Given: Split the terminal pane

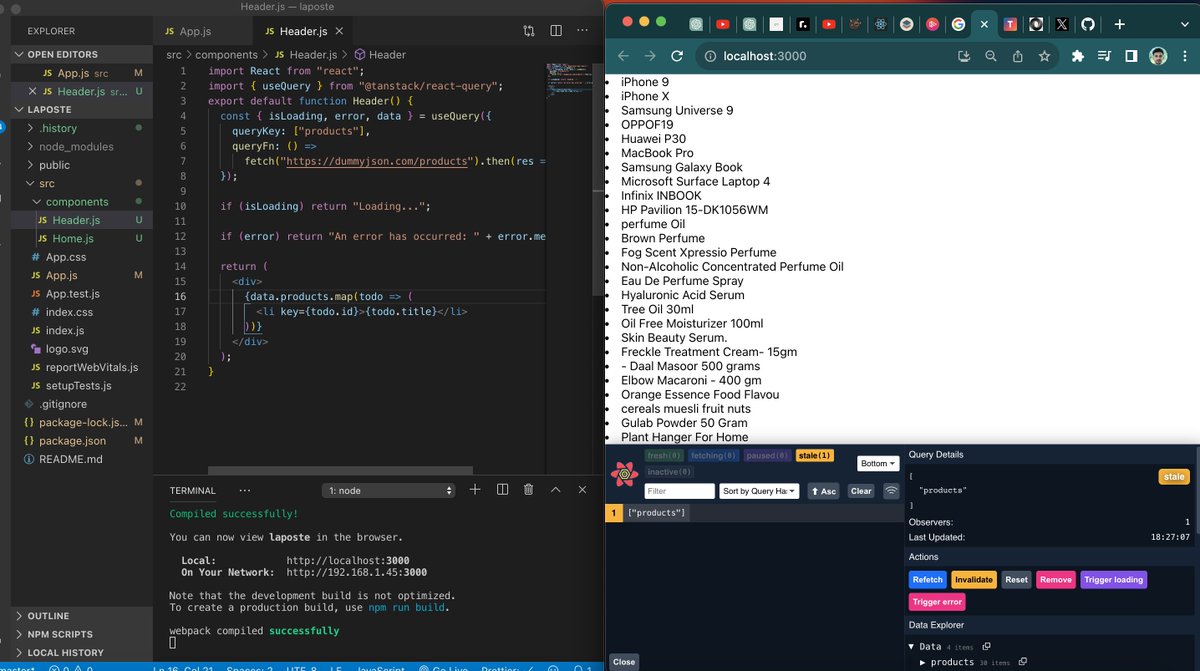Looking at the screenshot, I should pos(502,490).
